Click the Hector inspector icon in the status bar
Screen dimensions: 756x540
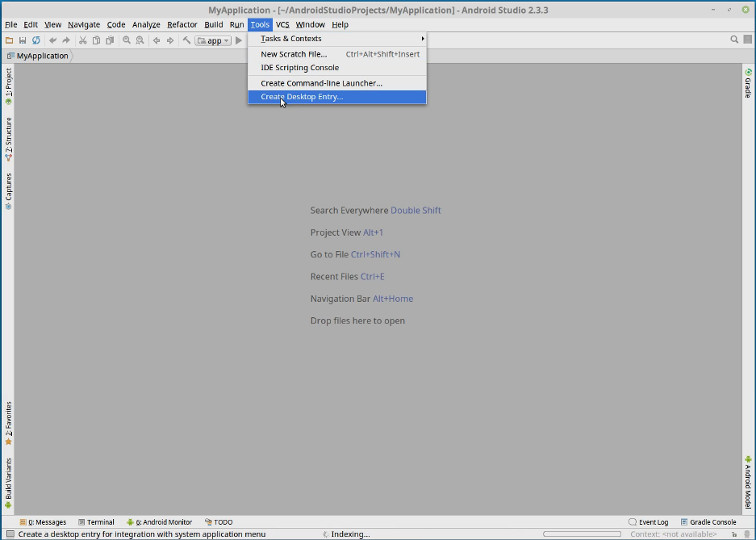pos(747,534)
